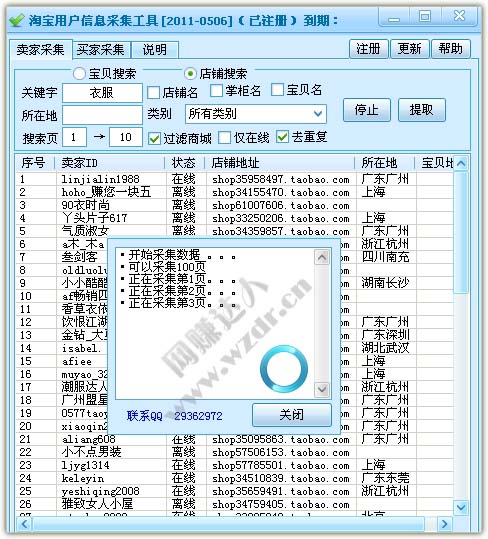Click the 广东深圳 location cell
488x539 pixels.
pos(385,335)
